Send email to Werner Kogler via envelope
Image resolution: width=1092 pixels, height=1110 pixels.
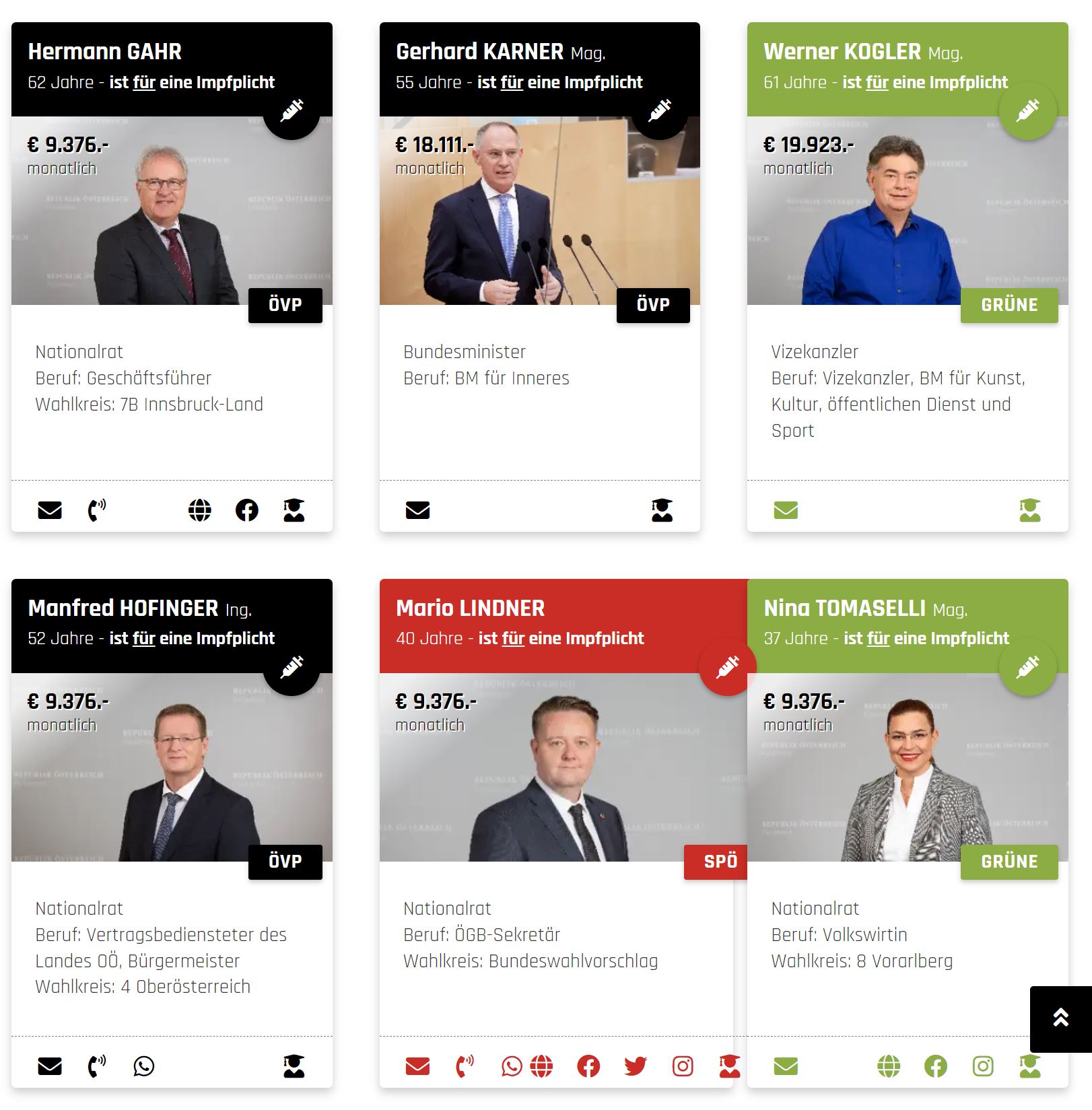(786, 510)
